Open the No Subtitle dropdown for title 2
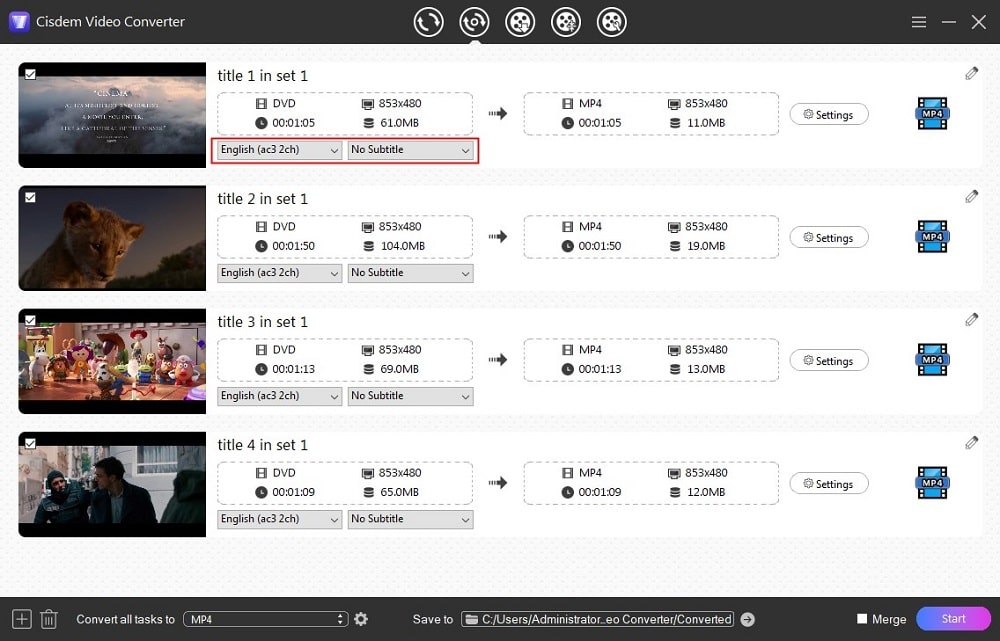Screen dimensions: 1000x641 [x=410, y=273]
